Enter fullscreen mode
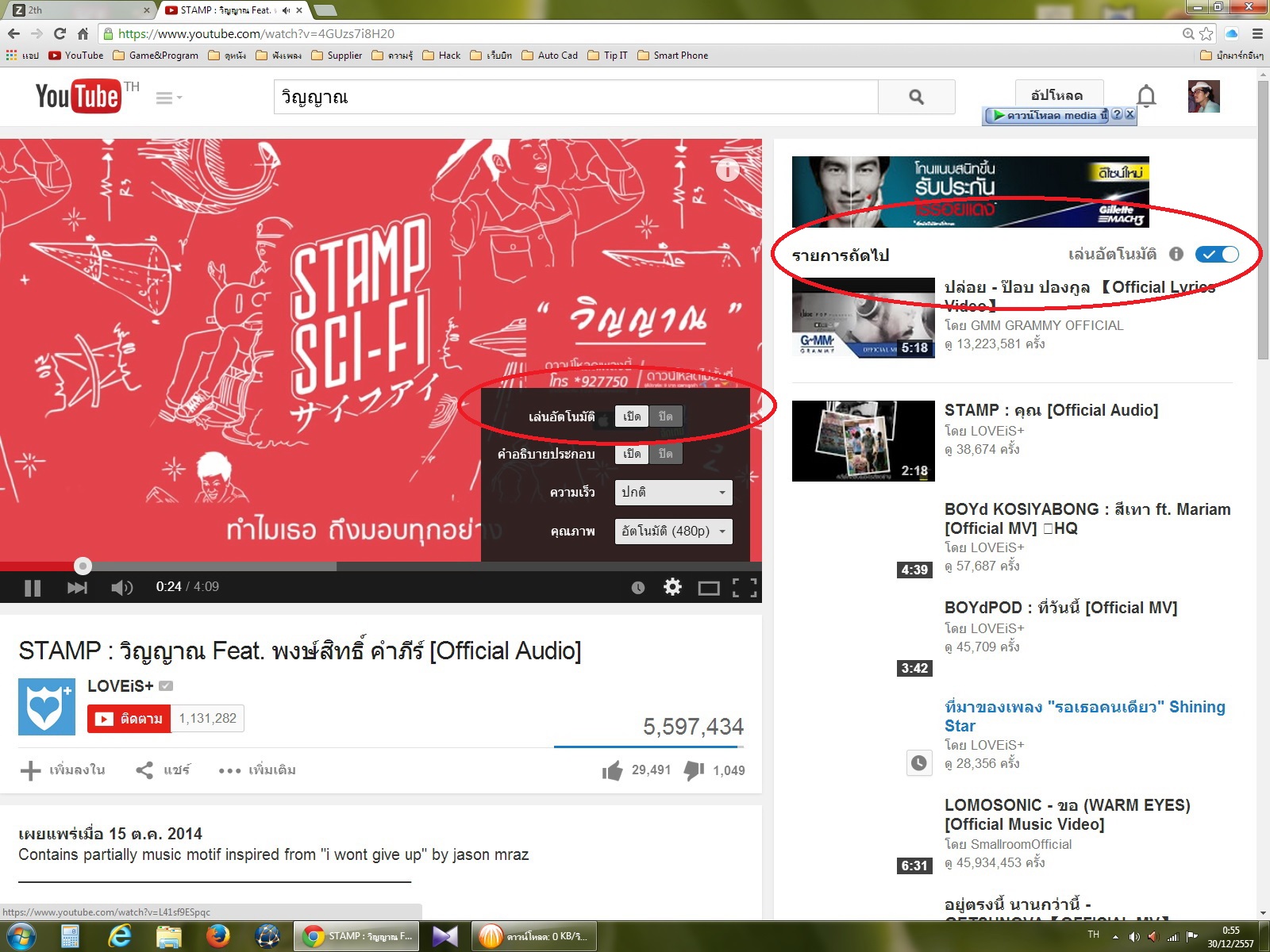This screenshot has width=1270, height=952. (745, 588)
